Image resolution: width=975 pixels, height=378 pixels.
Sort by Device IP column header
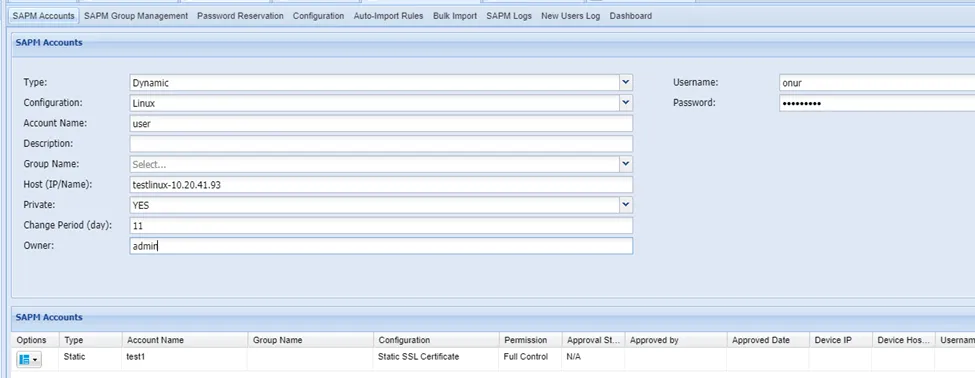841,340
